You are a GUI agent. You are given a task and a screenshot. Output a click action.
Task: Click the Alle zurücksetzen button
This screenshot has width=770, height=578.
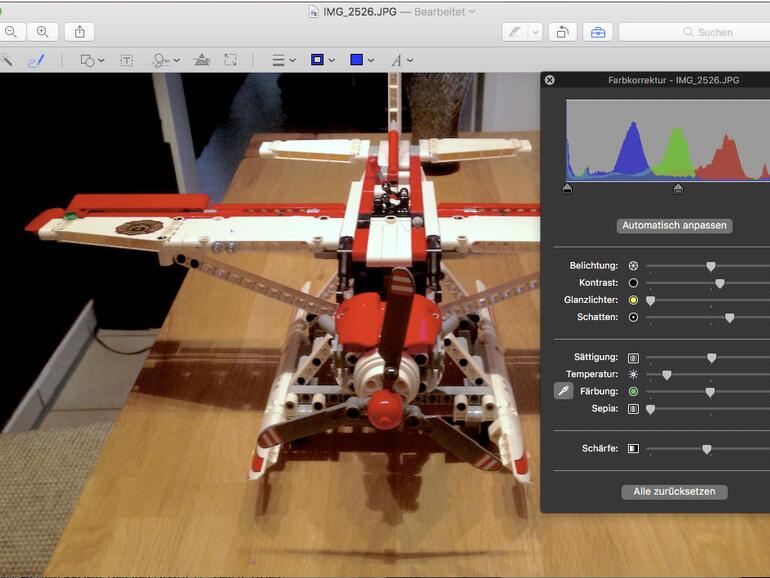tap(674, 492)
